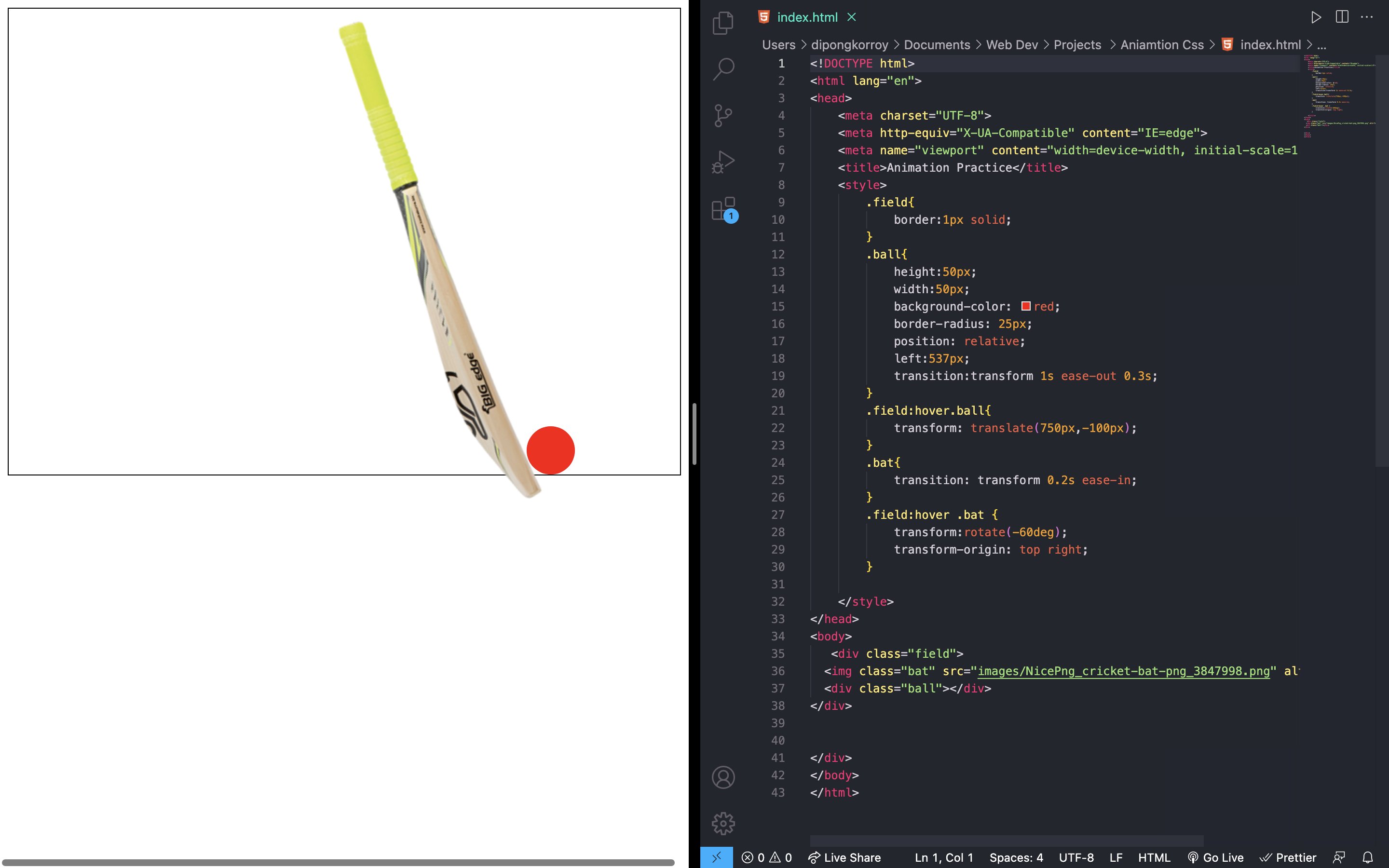Click the Aniamtion Css breadcrumb folder
Screen dimensions: 1389x868
click(1161, 45)
